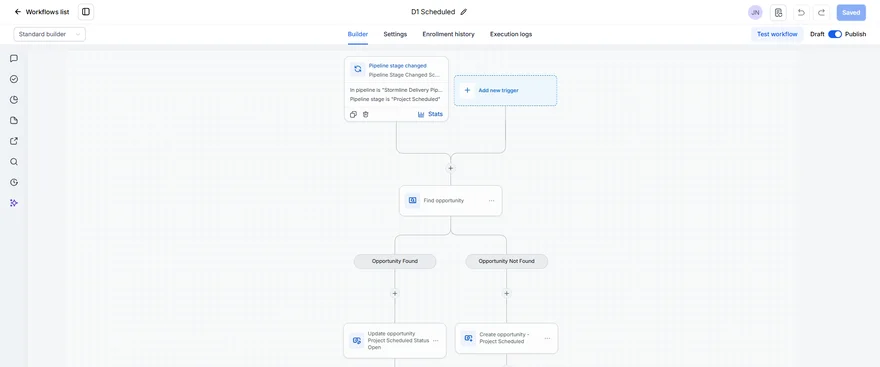Viewport: 880px width, 367px height.
Task: Open the chat bubble sidebar icon
Action: [x=14, y=58]
